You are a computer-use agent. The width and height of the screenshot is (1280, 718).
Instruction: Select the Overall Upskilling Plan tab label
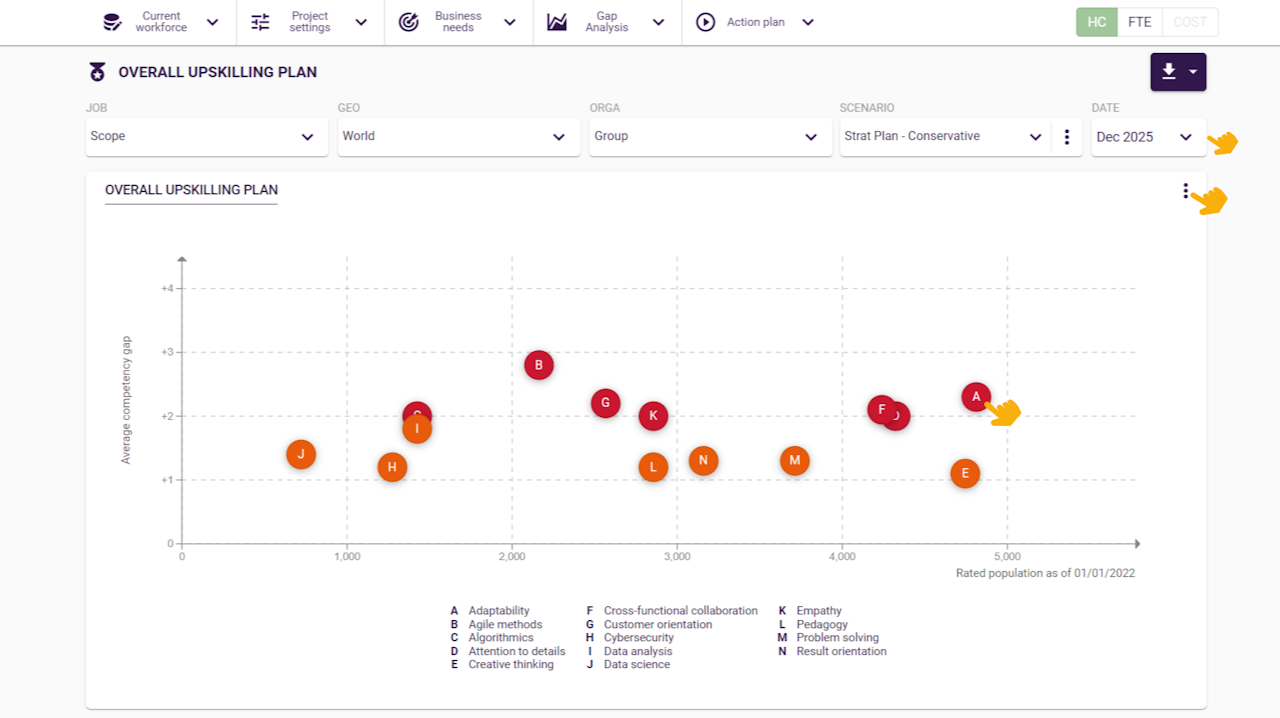pos(191,190)
